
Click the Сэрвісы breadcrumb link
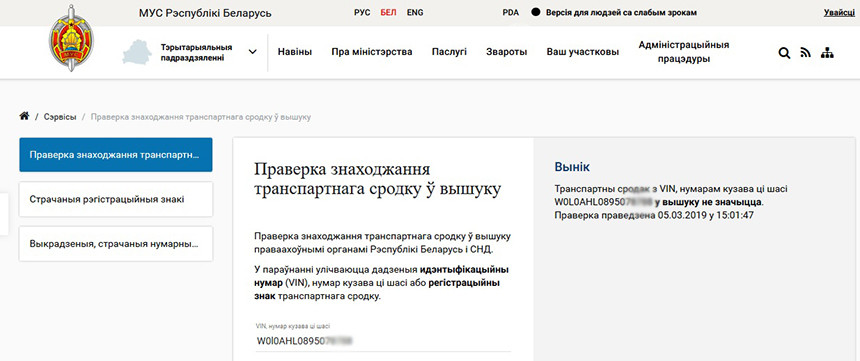pos(60,117)
